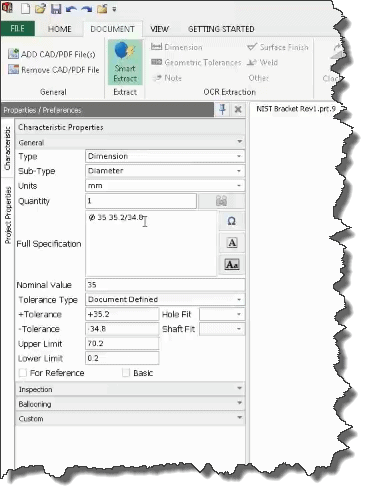Switch to the HOME ribbon tab
This screenshot has height=503, width=376.
59,29
